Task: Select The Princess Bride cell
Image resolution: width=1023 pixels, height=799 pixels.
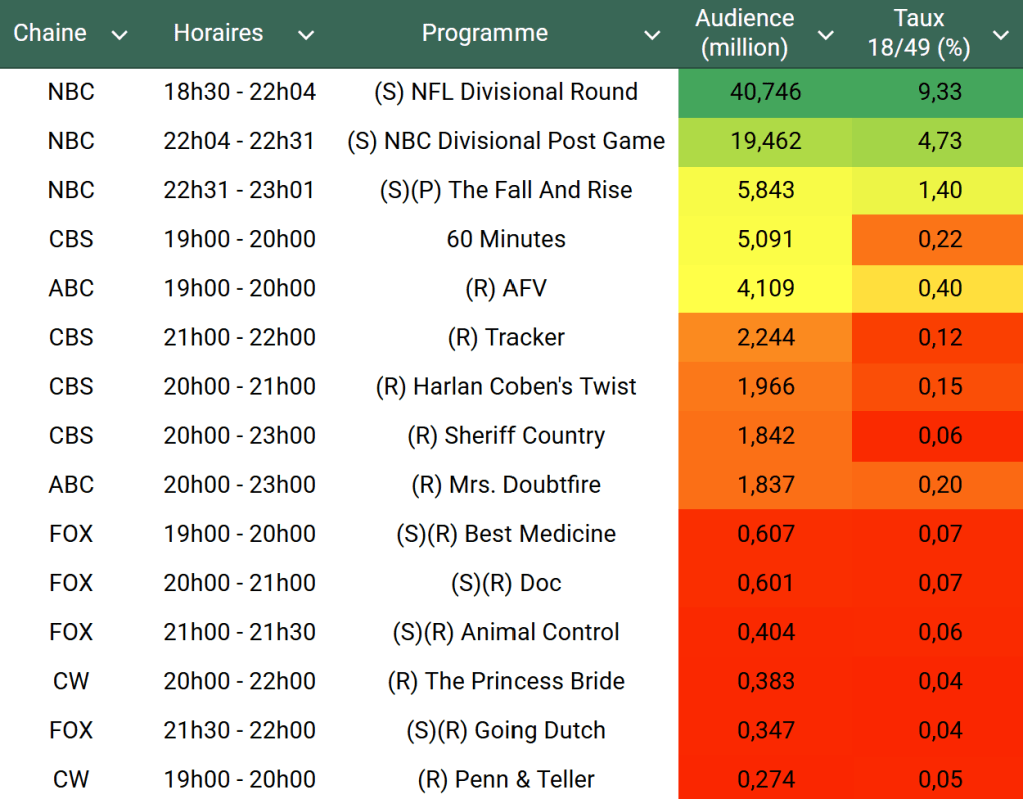Action: tap(506, 681)
